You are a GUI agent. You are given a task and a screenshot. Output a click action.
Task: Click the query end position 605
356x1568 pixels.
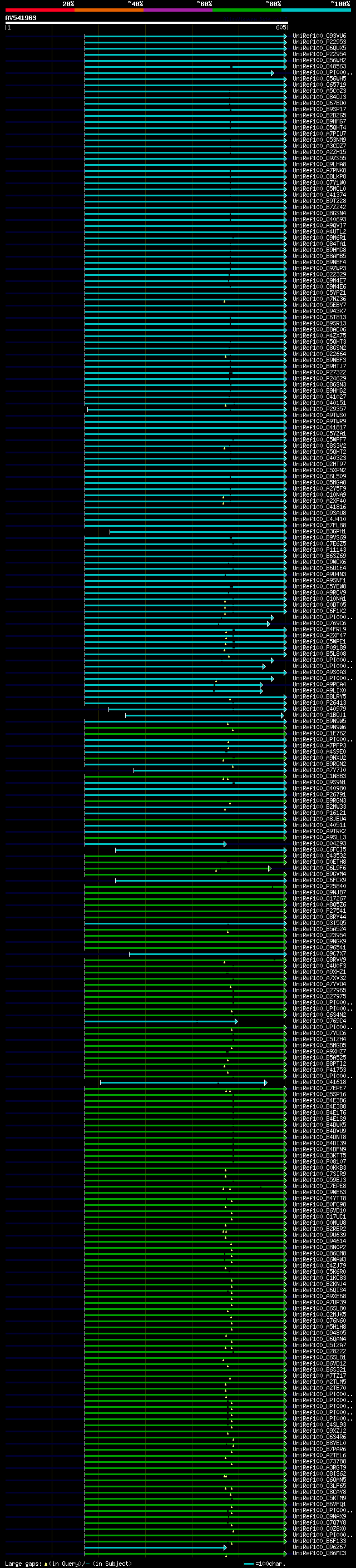pos(280,27)
